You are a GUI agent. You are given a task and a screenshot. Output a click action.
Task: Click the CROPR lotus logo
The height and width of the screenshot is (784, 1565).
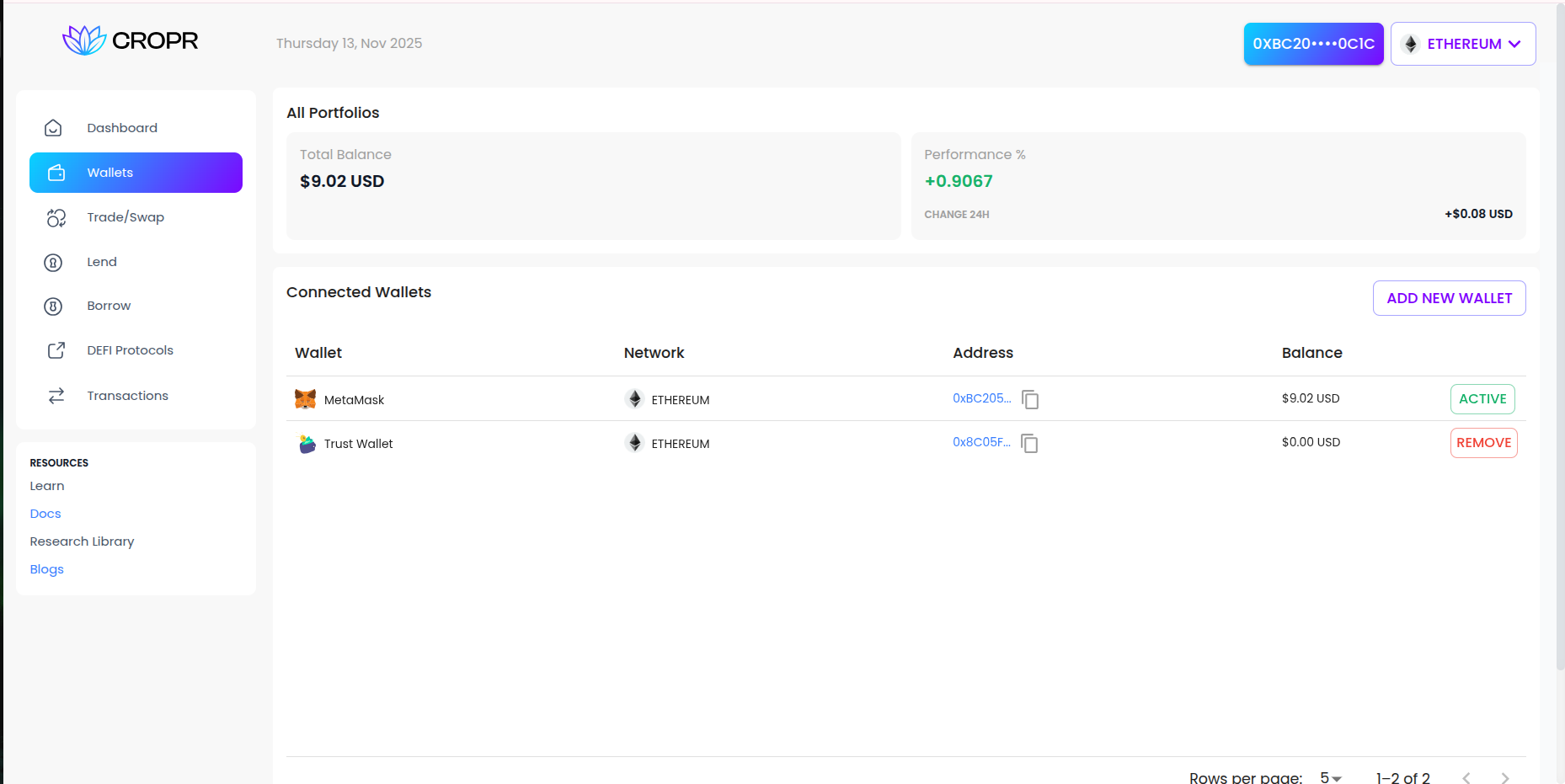(x=84, y=40)
